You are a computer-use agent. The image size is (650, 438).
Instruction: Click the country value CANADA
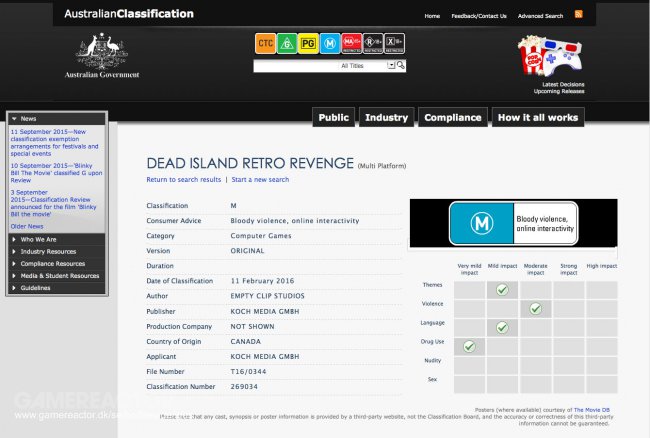[245, 341]
